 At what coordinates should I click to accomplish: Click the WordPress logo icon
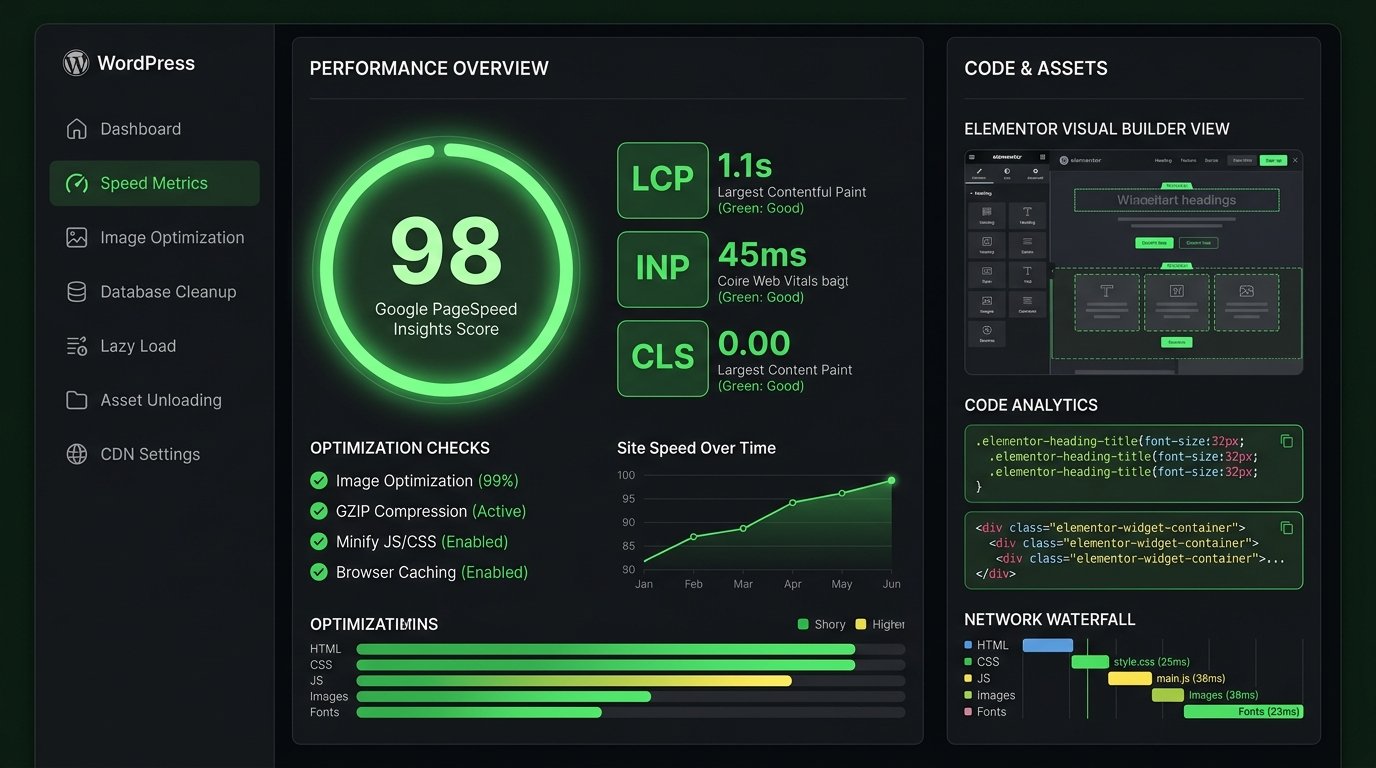coord(76,63)
